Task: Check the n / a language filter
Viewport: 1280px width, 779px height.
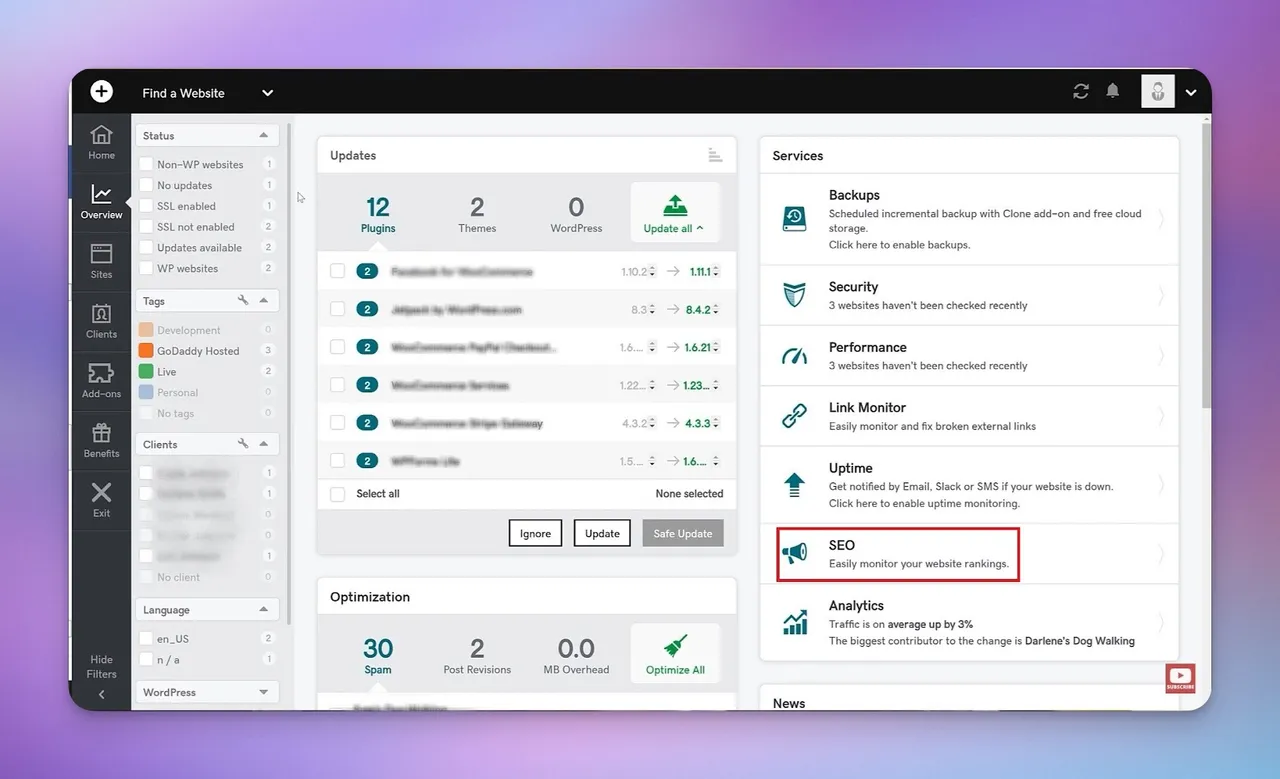Action: [146, 659]
